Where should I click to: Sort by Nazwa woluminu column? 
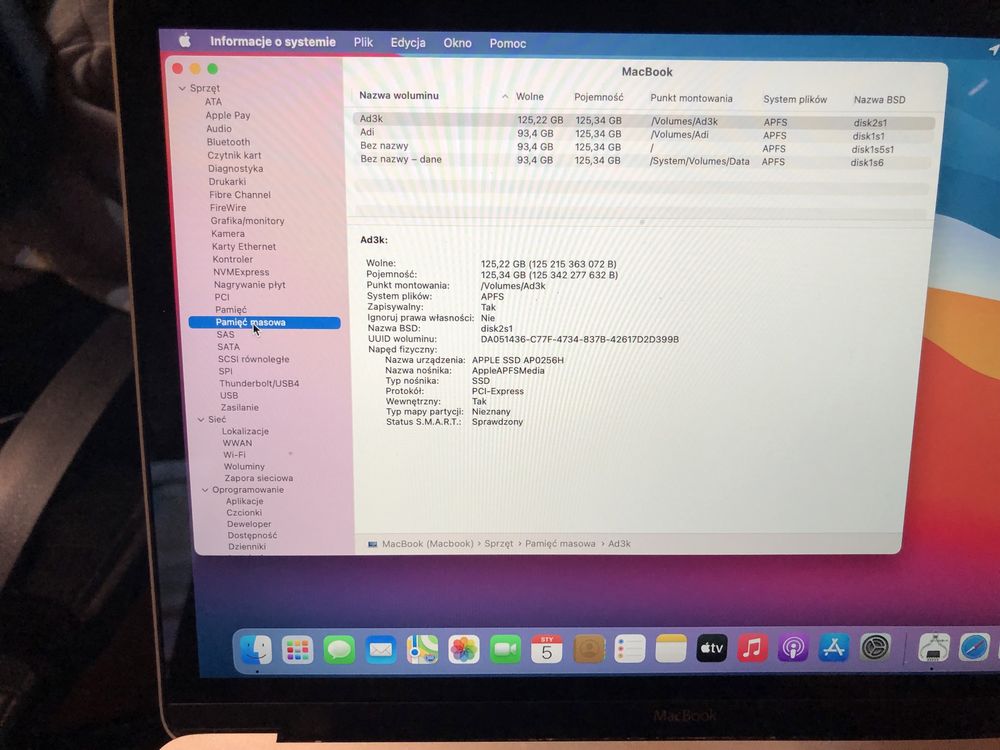click(x=399, y=96)
